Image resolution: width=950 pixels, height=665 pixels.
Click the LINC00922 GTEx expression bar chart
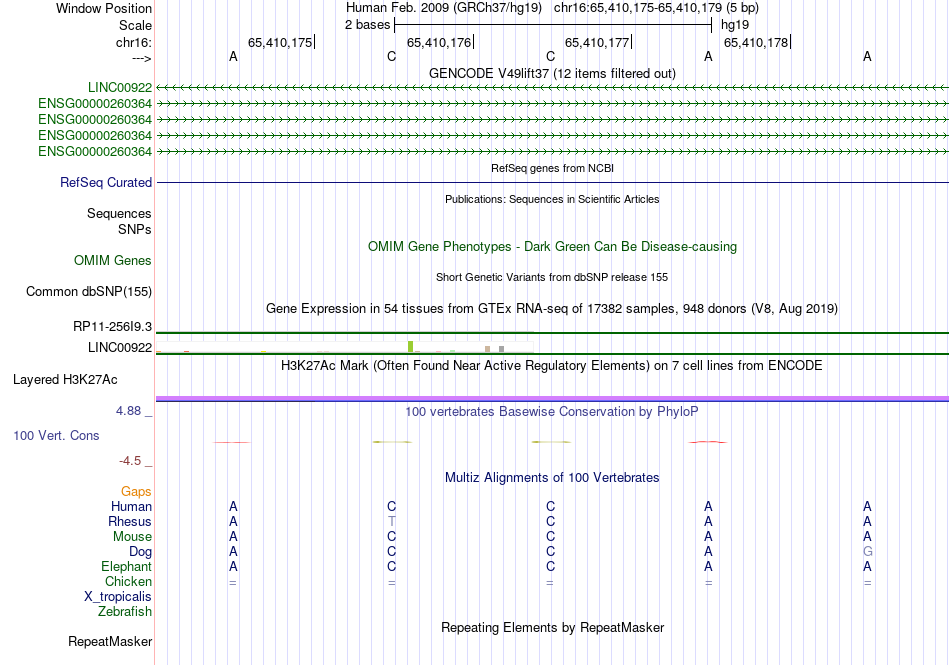[x=345, y=347]
